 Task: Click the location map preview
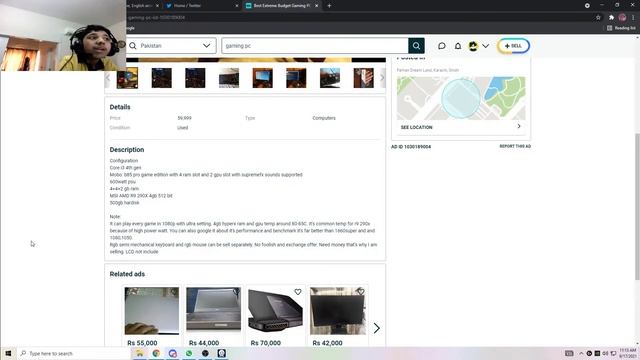461,98
